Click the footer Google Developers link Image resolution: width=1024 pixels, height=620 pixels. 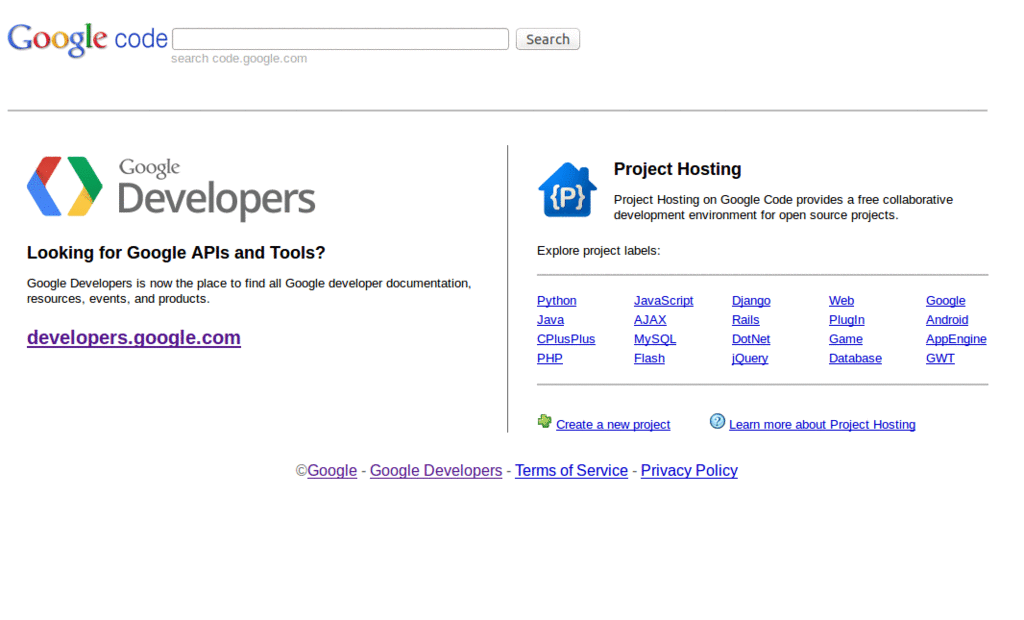(x=436, y=470)
